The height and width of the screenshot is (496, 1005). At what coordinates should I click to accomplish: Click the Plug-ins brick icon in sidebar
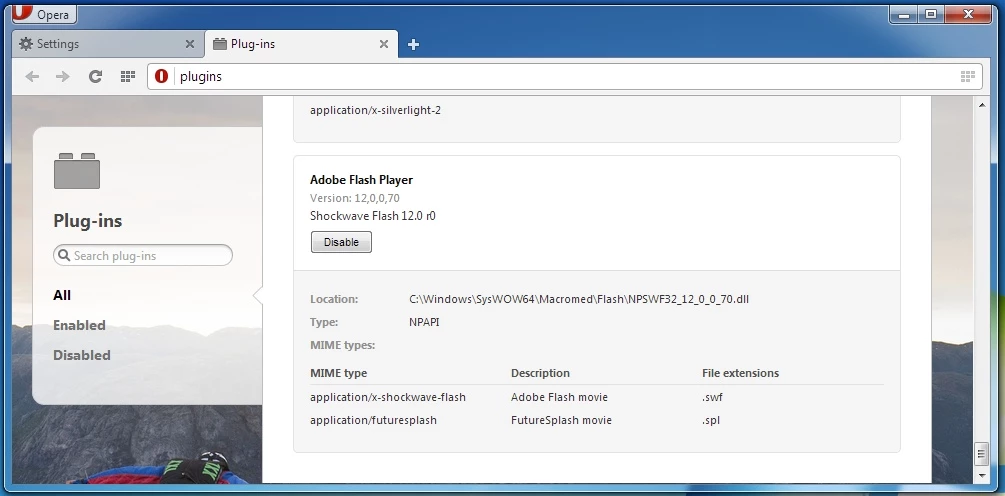coord(77,171)
